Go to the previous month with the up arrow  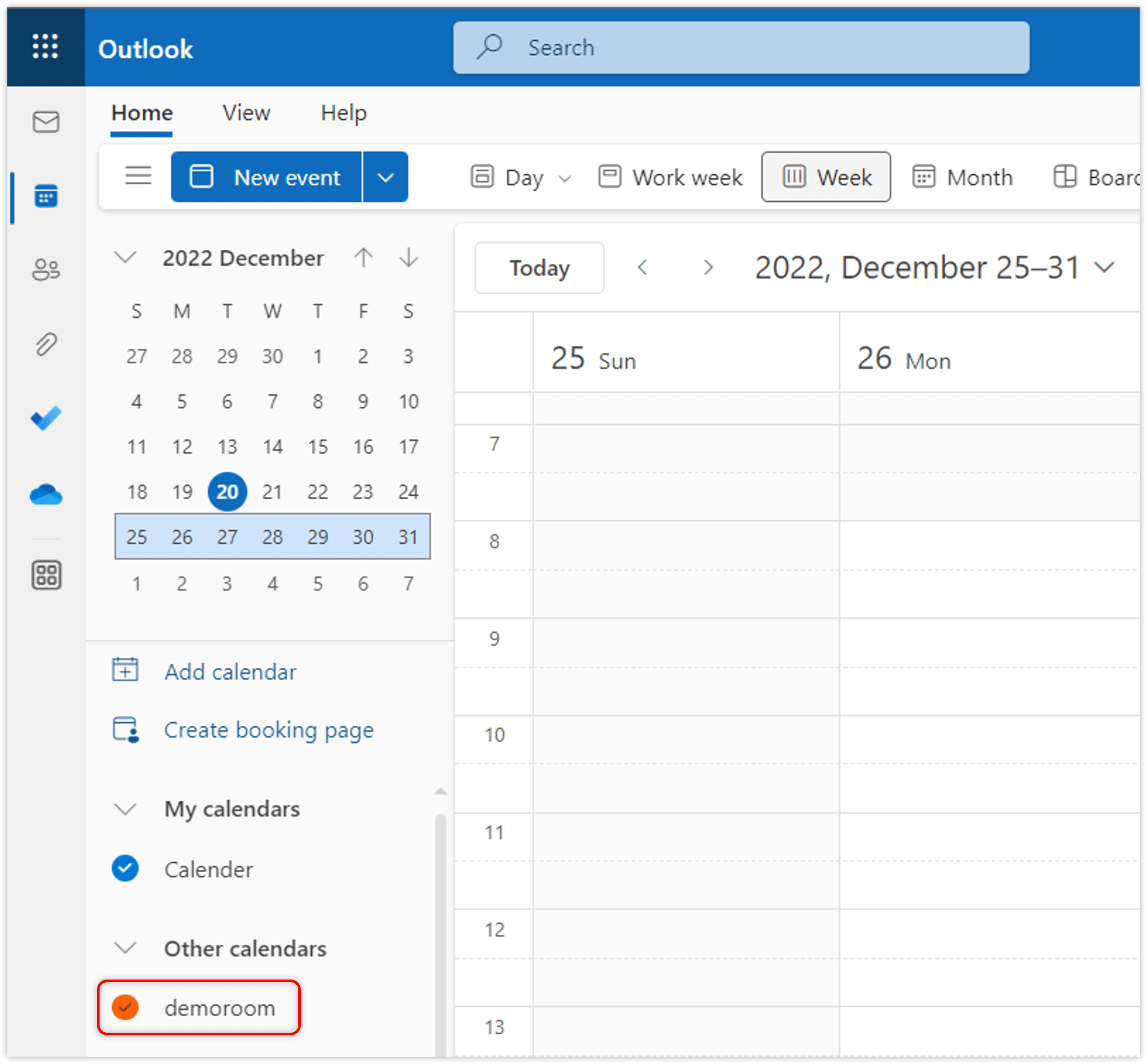tap(363, 258)
